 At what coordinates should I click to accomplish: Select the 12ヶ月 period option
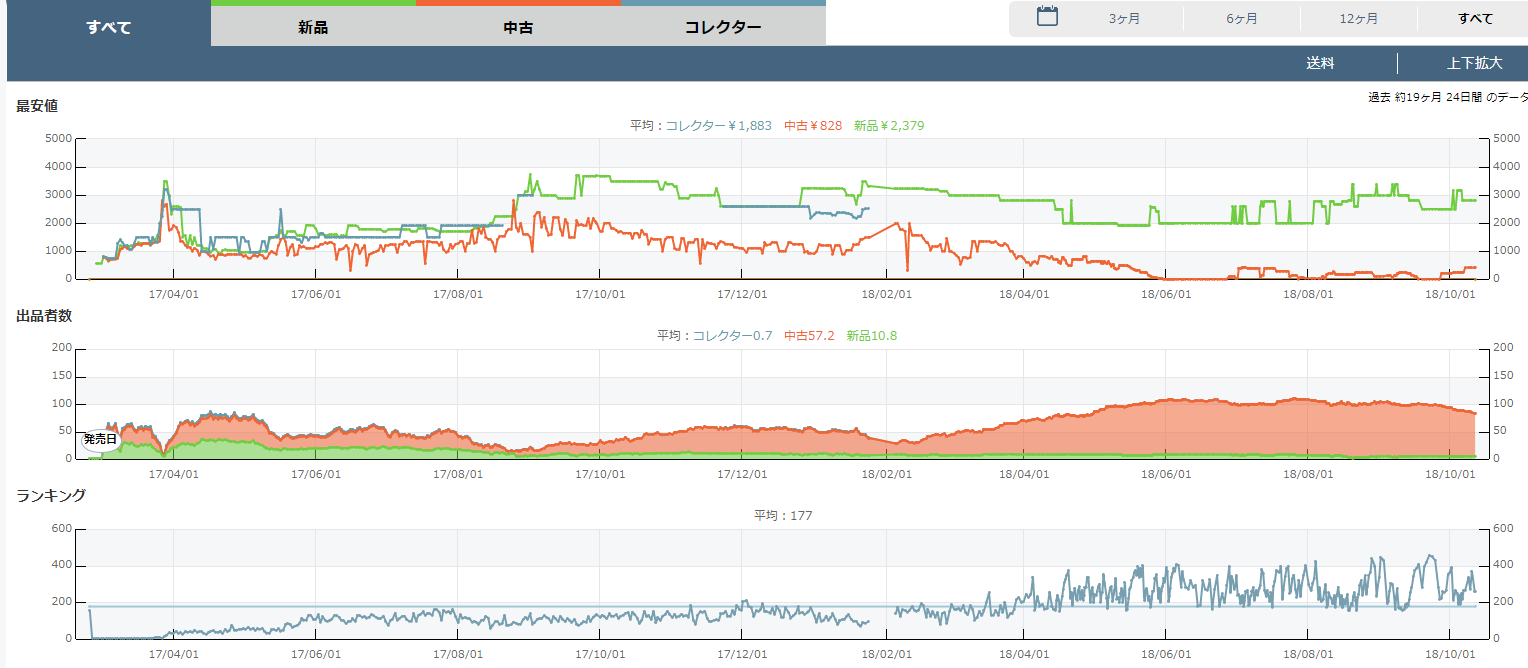click(1358, 19)
